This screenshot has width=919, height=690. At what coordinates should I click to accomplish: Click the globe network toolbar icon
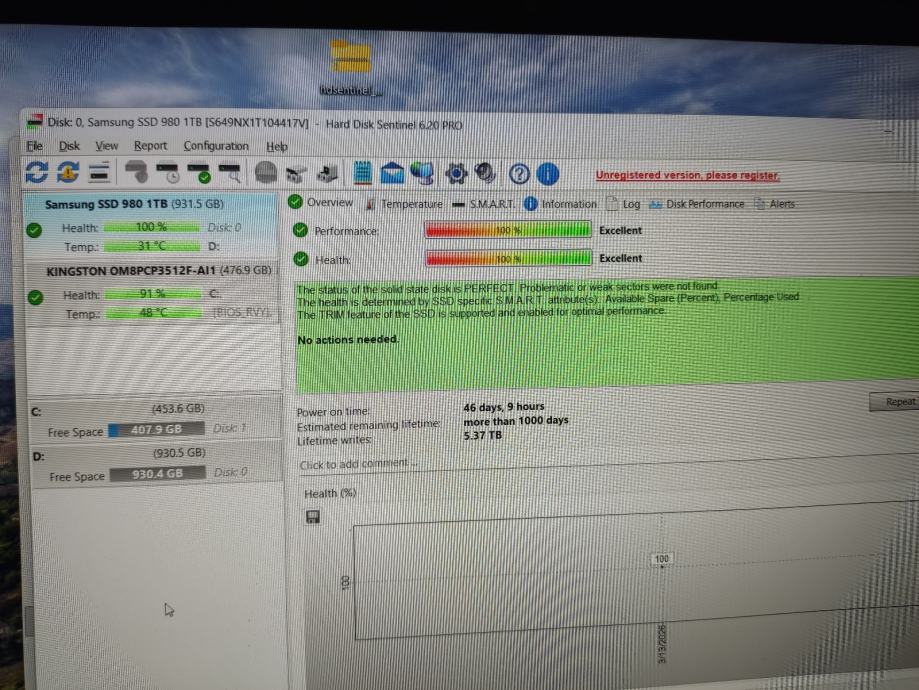pos(423,174)
